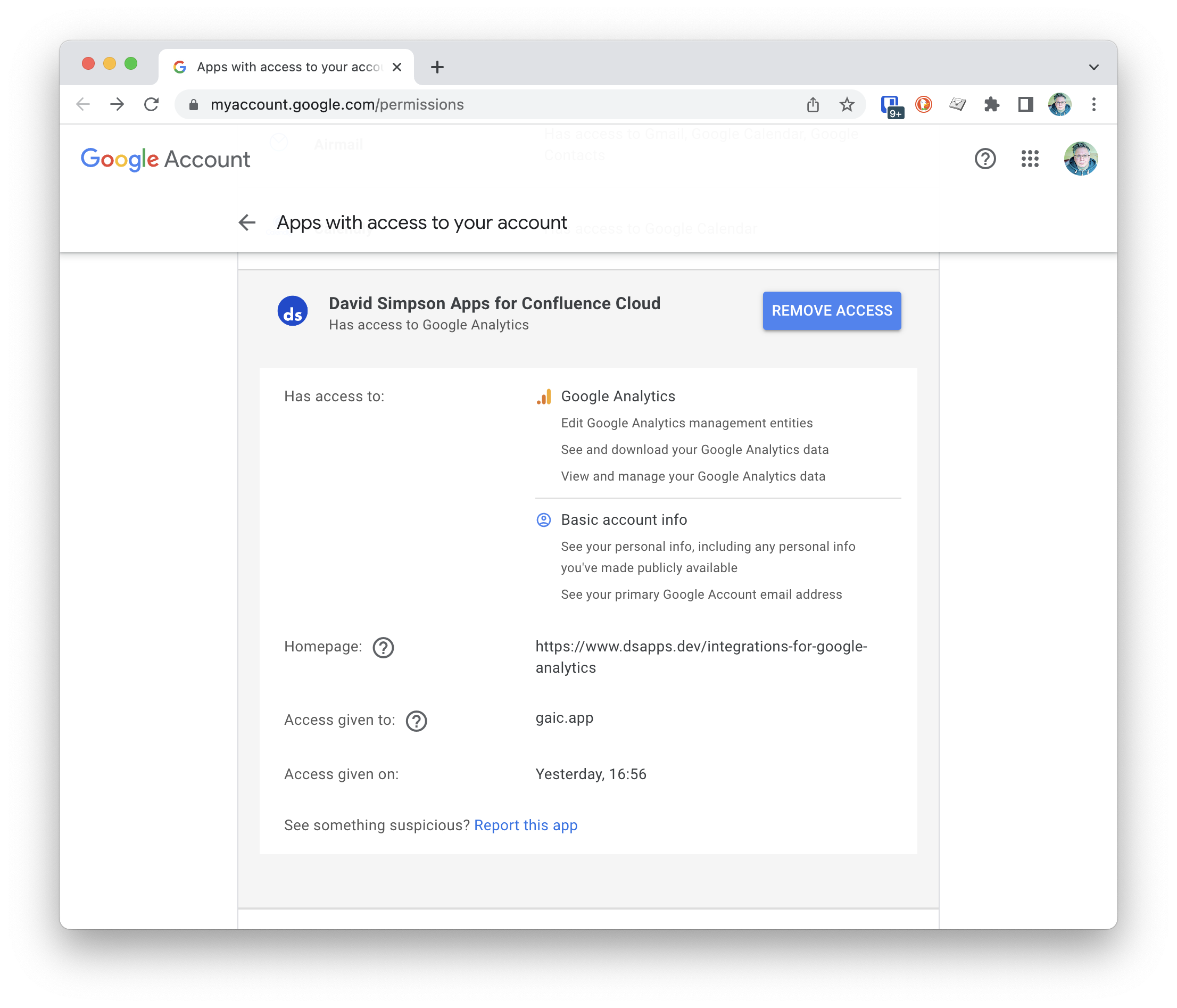Image resolution: width=1177 pixels, height=1008 pixels.
Task: Open Google Account help icon
Action: point(985,159)
